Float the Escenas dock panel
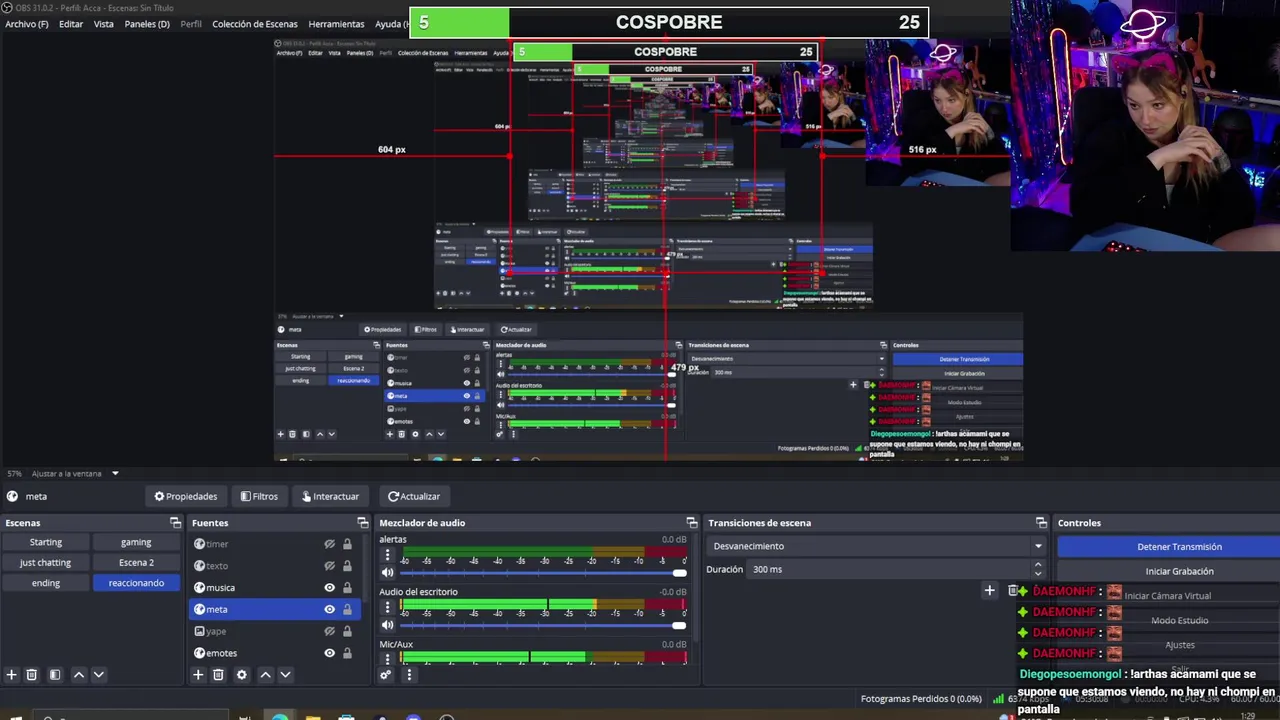The height and width of the screenshot is (720, 1280). tap(176, 523)
